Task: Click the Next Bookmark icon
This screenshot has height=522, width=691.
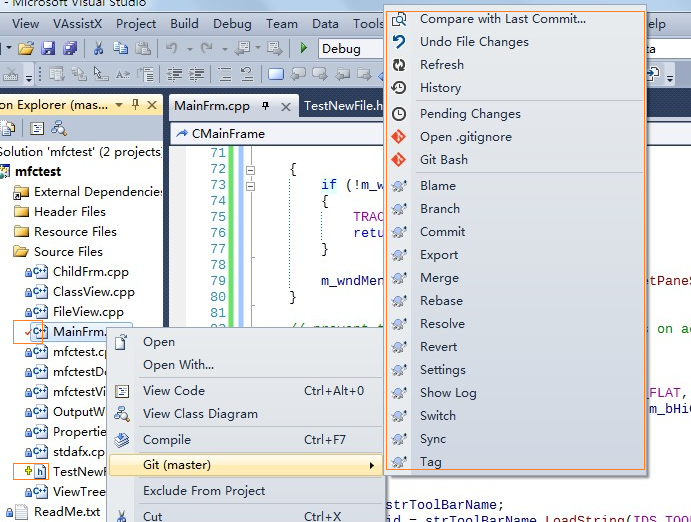Action: 320,74
